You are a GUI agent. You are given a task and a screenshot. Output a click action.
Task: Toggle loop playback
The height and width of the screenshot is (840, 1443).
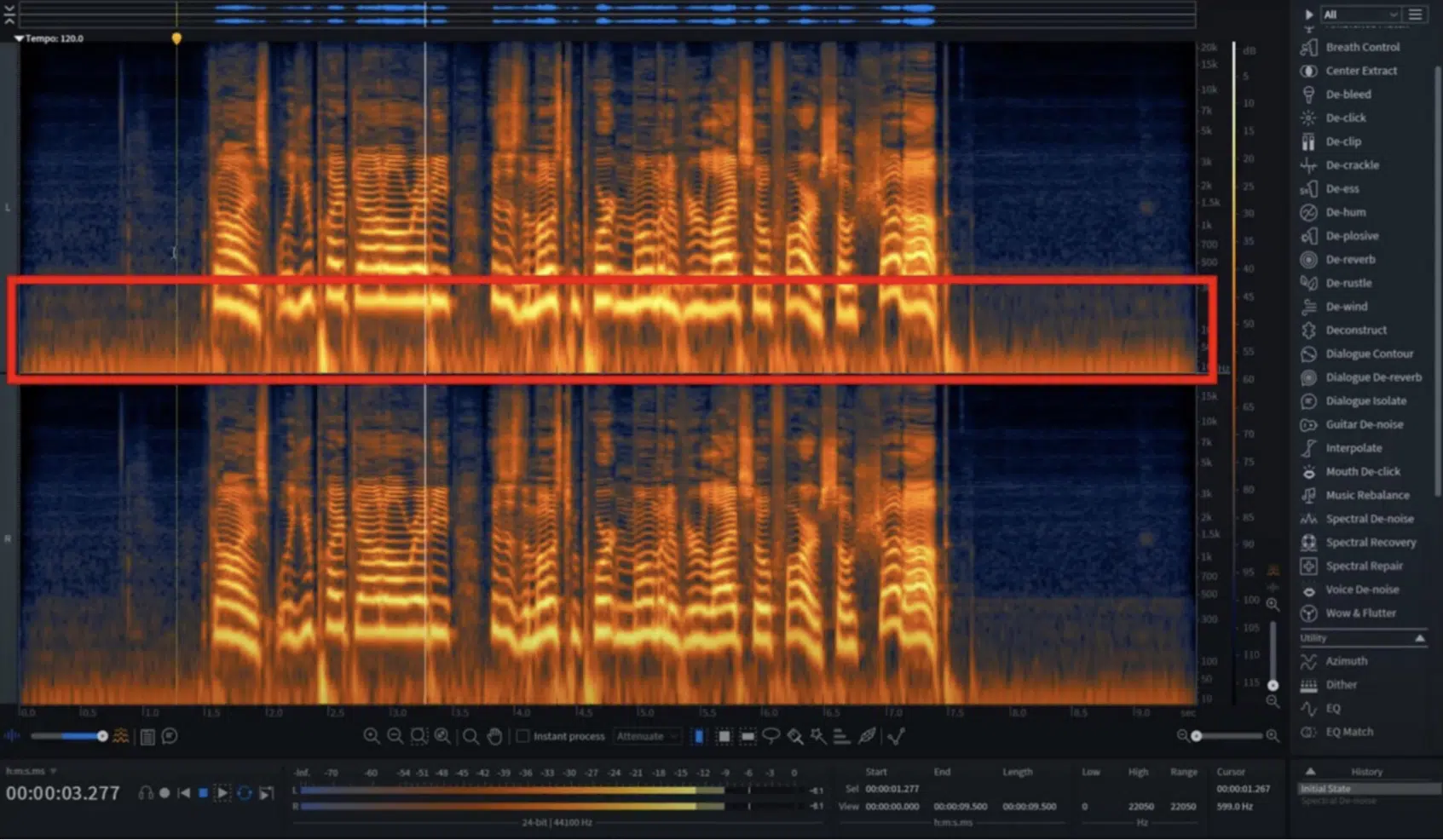(x=245, y=793)
